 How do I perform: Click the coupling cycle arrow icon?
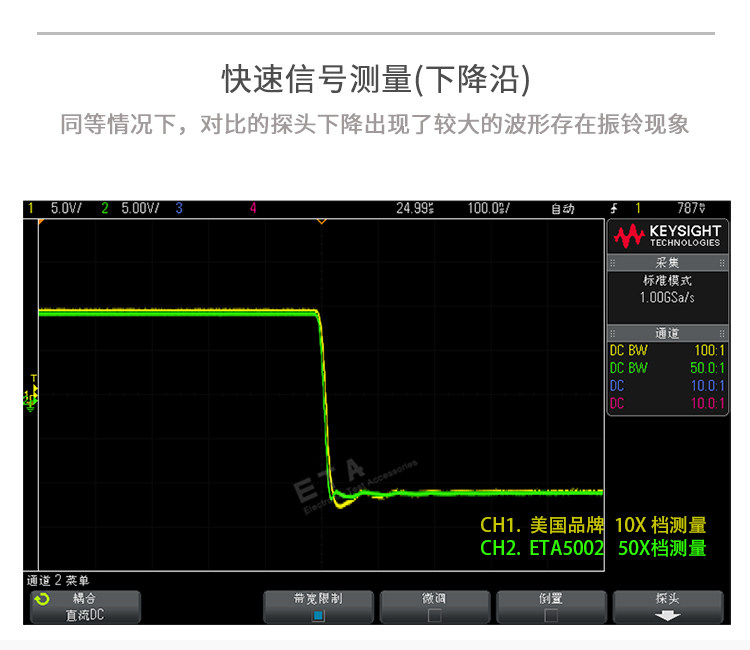tap(42, 599)
